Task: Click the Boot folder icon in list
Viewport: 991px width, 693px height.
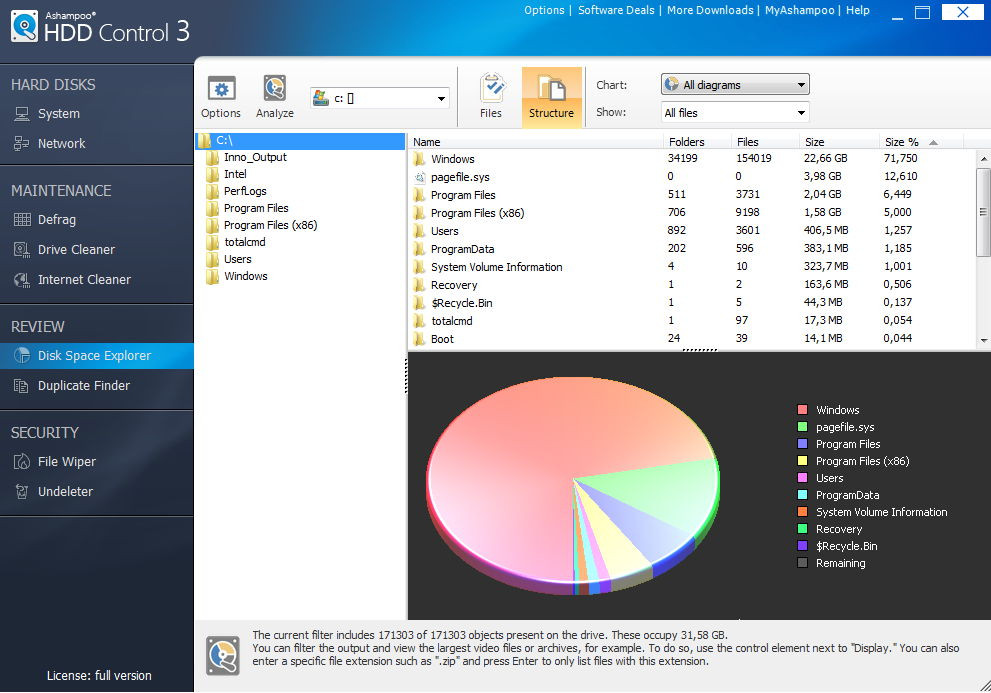Action: (x=419, y=339)
